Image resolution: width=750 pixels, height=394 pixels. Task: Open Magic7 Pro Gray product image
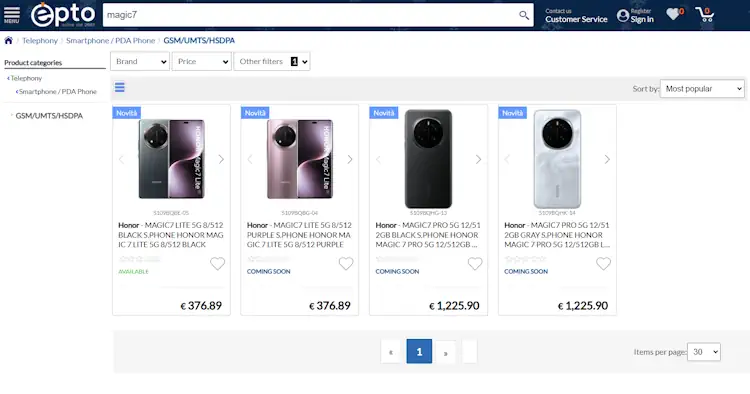(557, 159)
